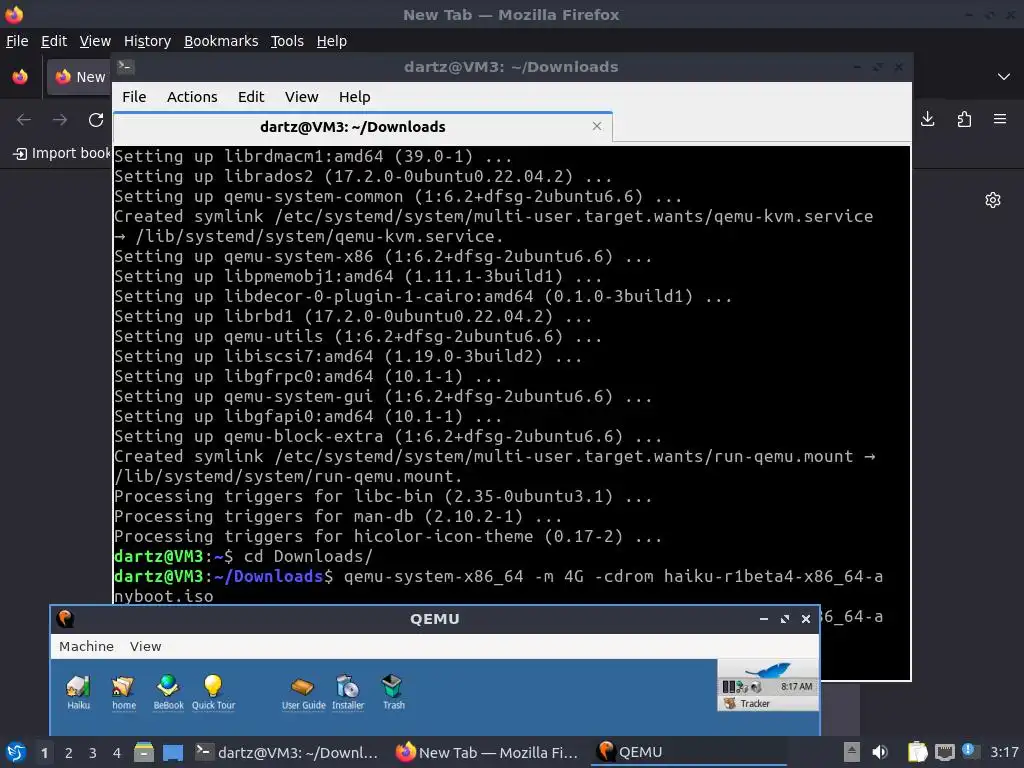
Task: Open terminal Help menu
Action: [355, 97]
